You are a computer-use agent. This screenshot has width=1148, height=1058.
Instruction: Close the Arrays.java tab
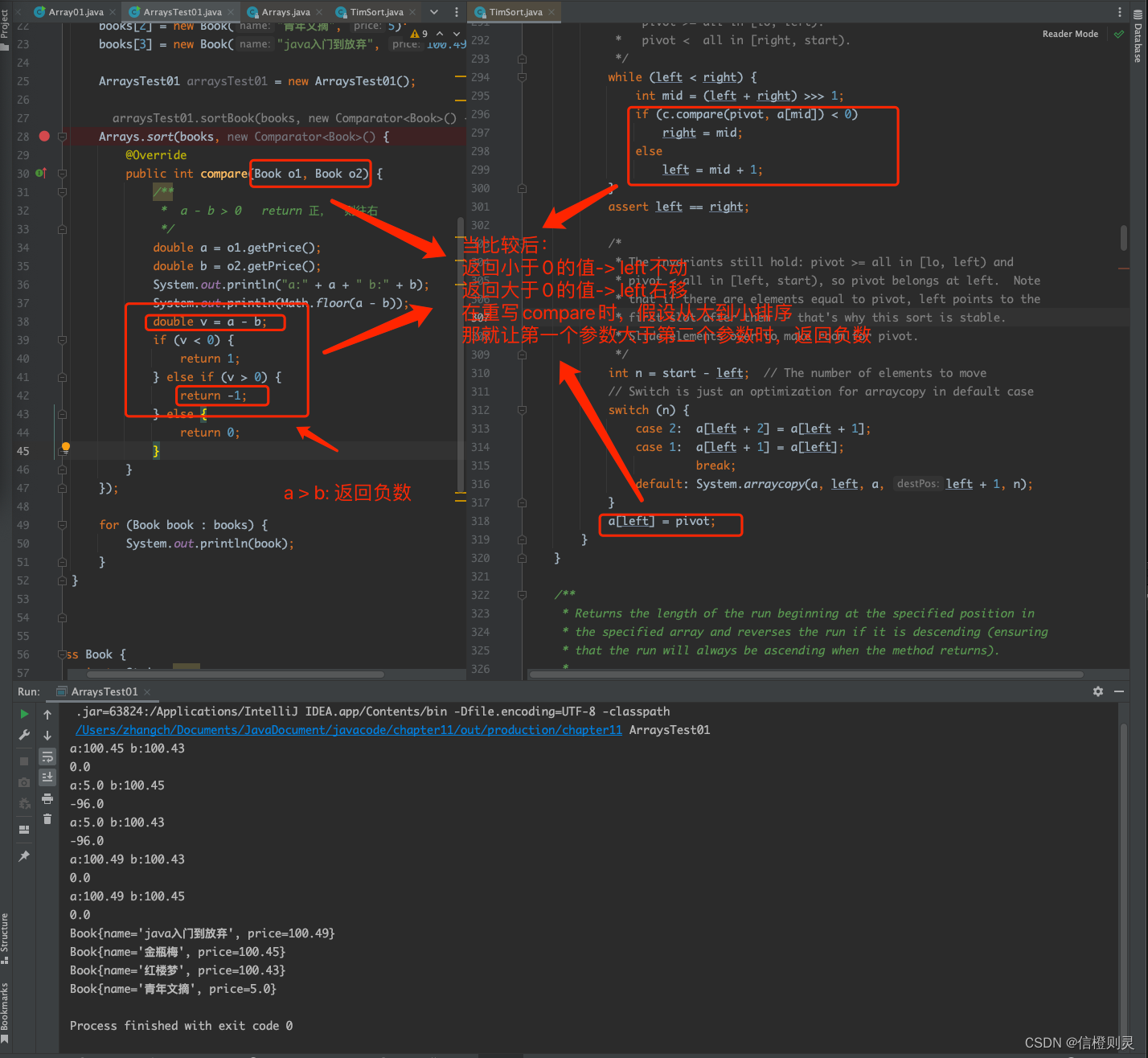tap(318, 12)
